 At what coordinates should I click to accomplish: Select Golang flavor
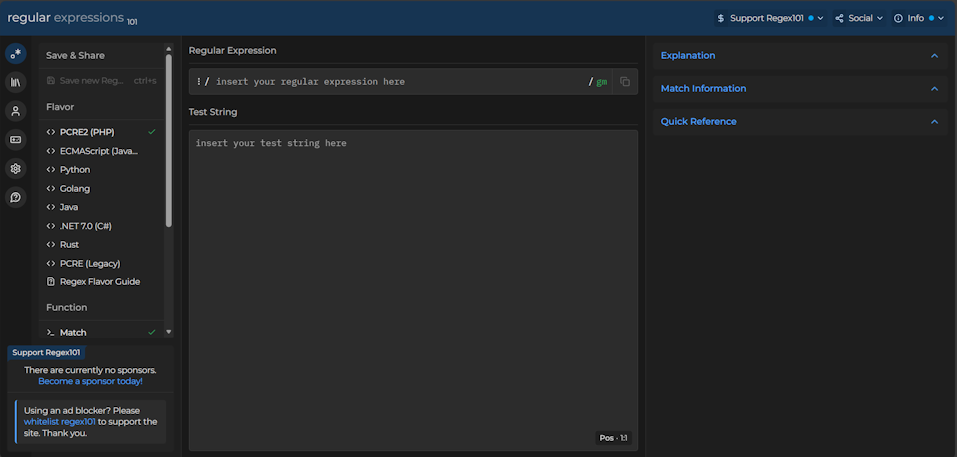tap(101, 189)
